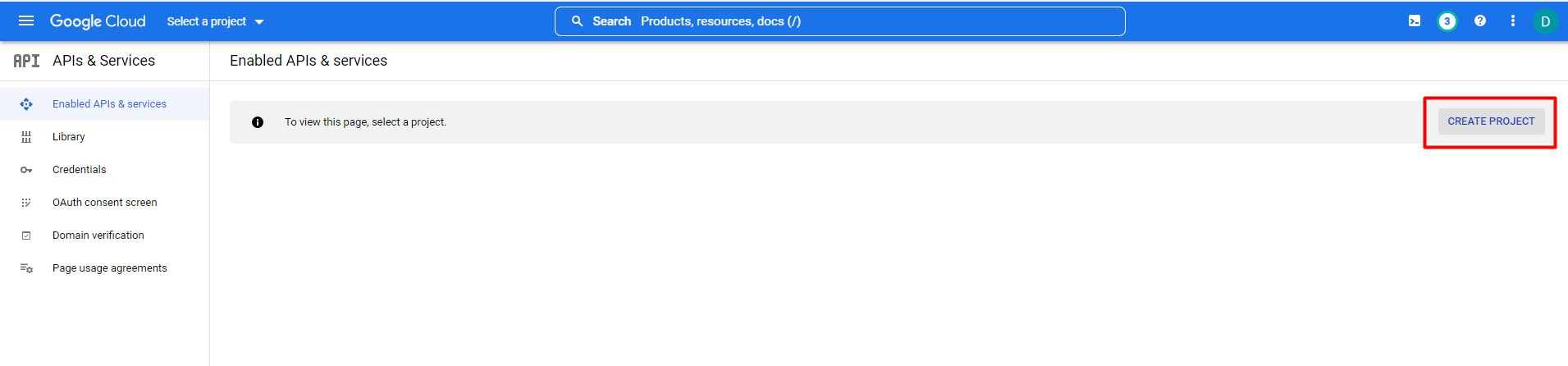The image size is (1568, 366).
Task: Click the API logo icon in sidebar
Action: [26, 61]
